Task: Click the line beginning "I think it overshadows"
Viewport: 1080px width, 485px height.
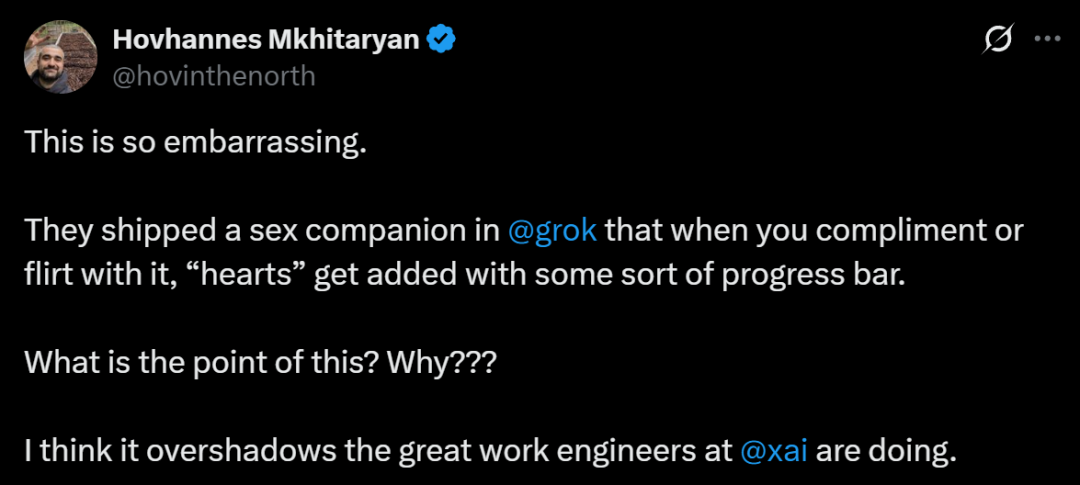Action: coord(378,451)
